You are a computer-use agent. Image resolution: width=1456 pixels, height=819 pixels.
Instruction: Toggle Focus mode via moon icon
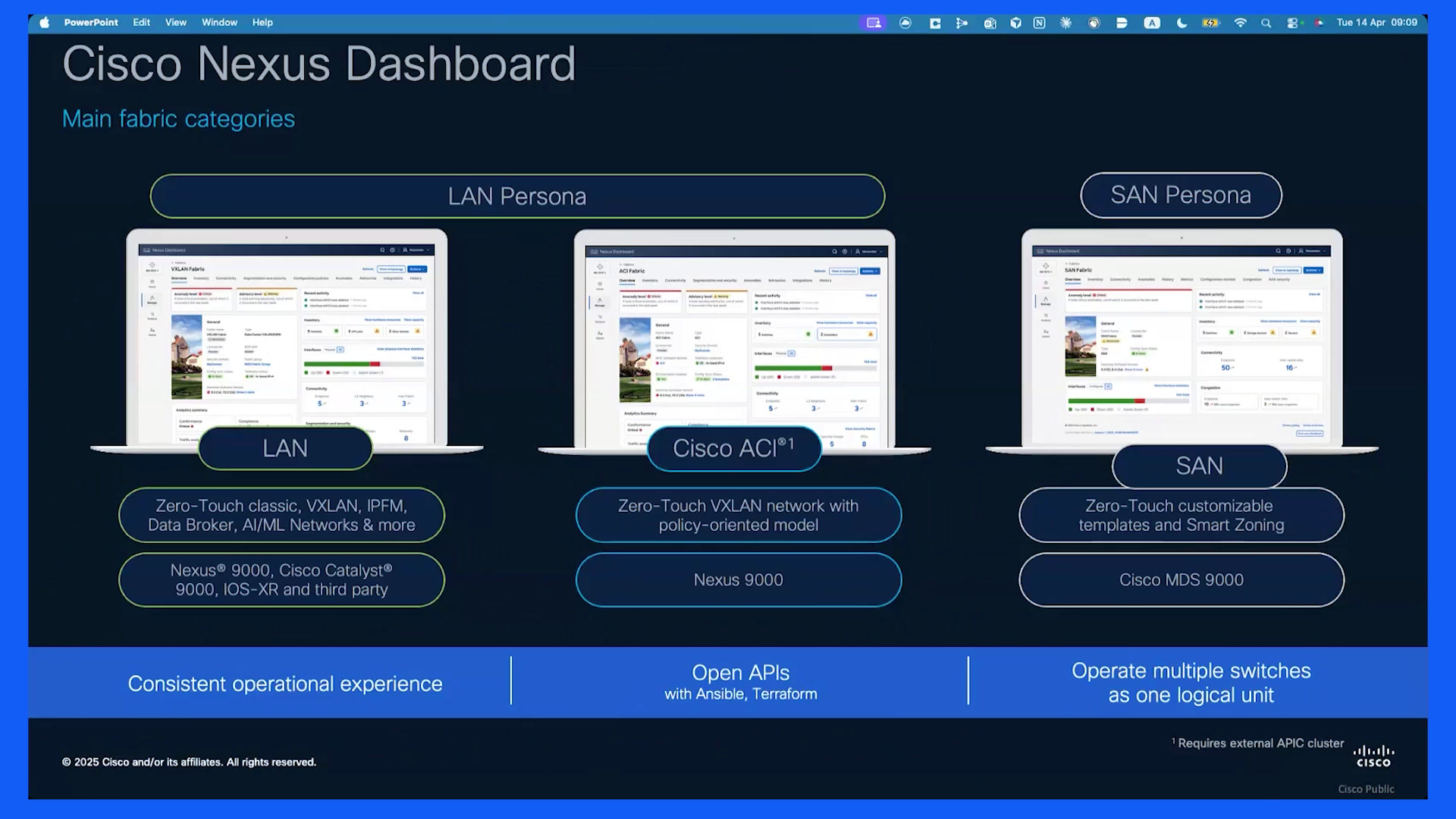[x=1181, y=23]
